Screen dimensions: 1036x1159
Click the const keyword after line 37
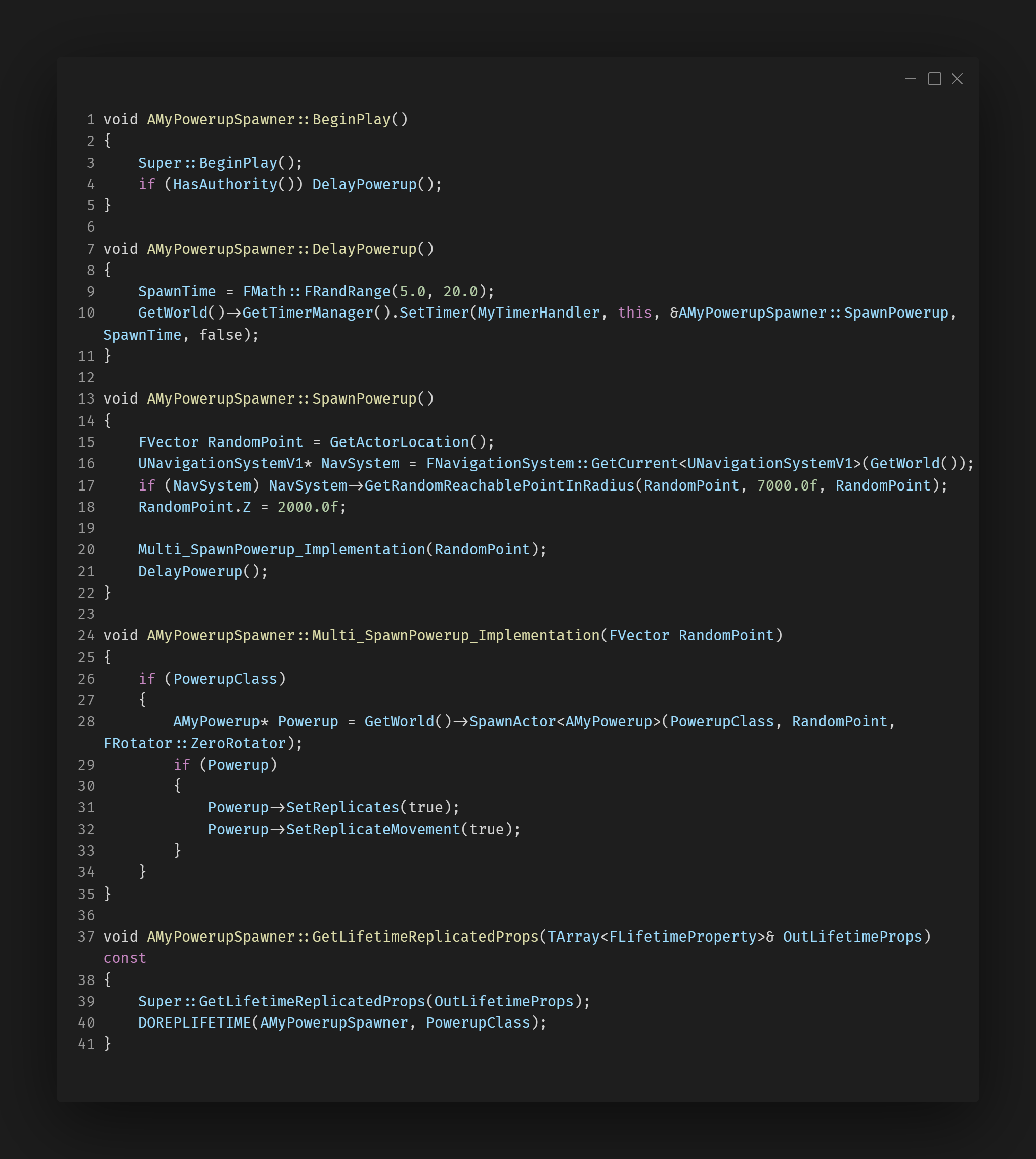coord(124,958)
